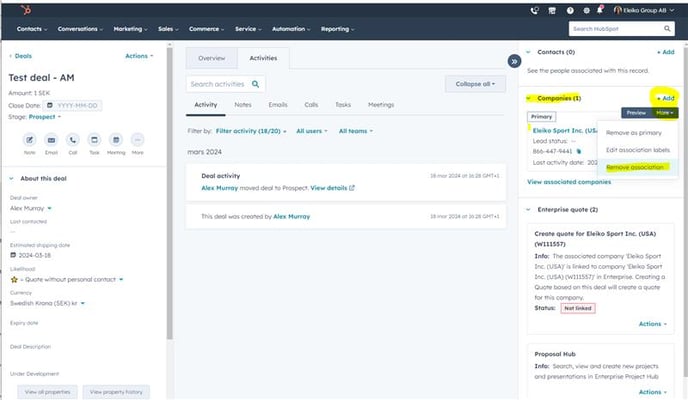The height and width of the screenshot is (400, 688).
Task: Open the Filter activity (18/20) dropdown
Action: (x=250, y=131)
